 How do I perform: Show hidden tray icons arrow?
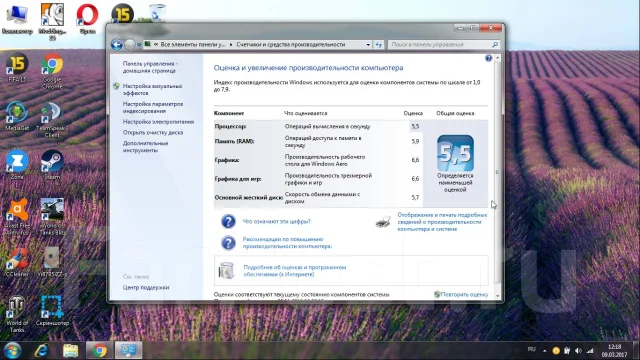click(544, 351)
